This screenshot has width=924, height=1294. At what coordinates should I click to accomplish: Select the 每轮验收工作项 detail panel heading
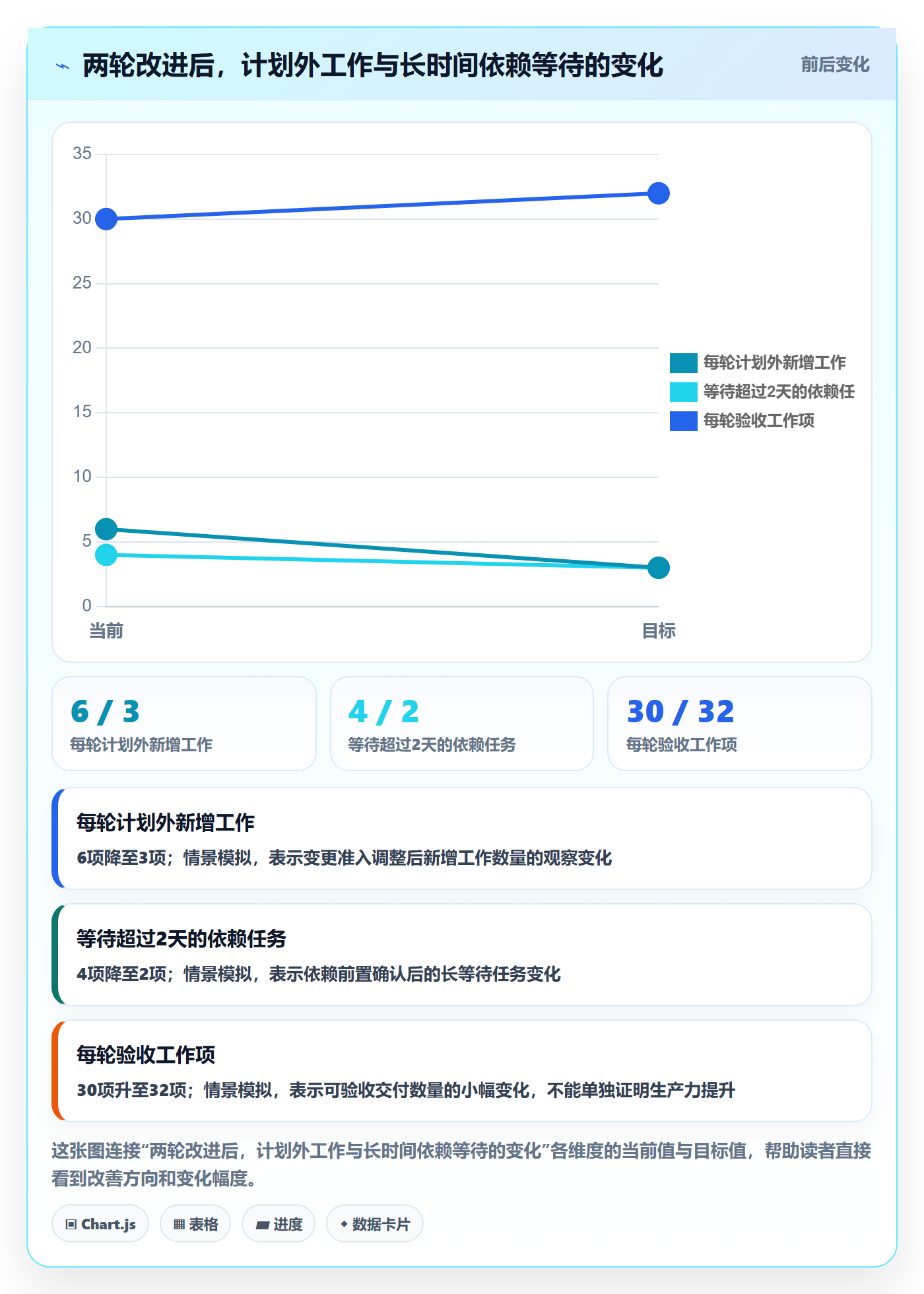tap(146, 1055)
